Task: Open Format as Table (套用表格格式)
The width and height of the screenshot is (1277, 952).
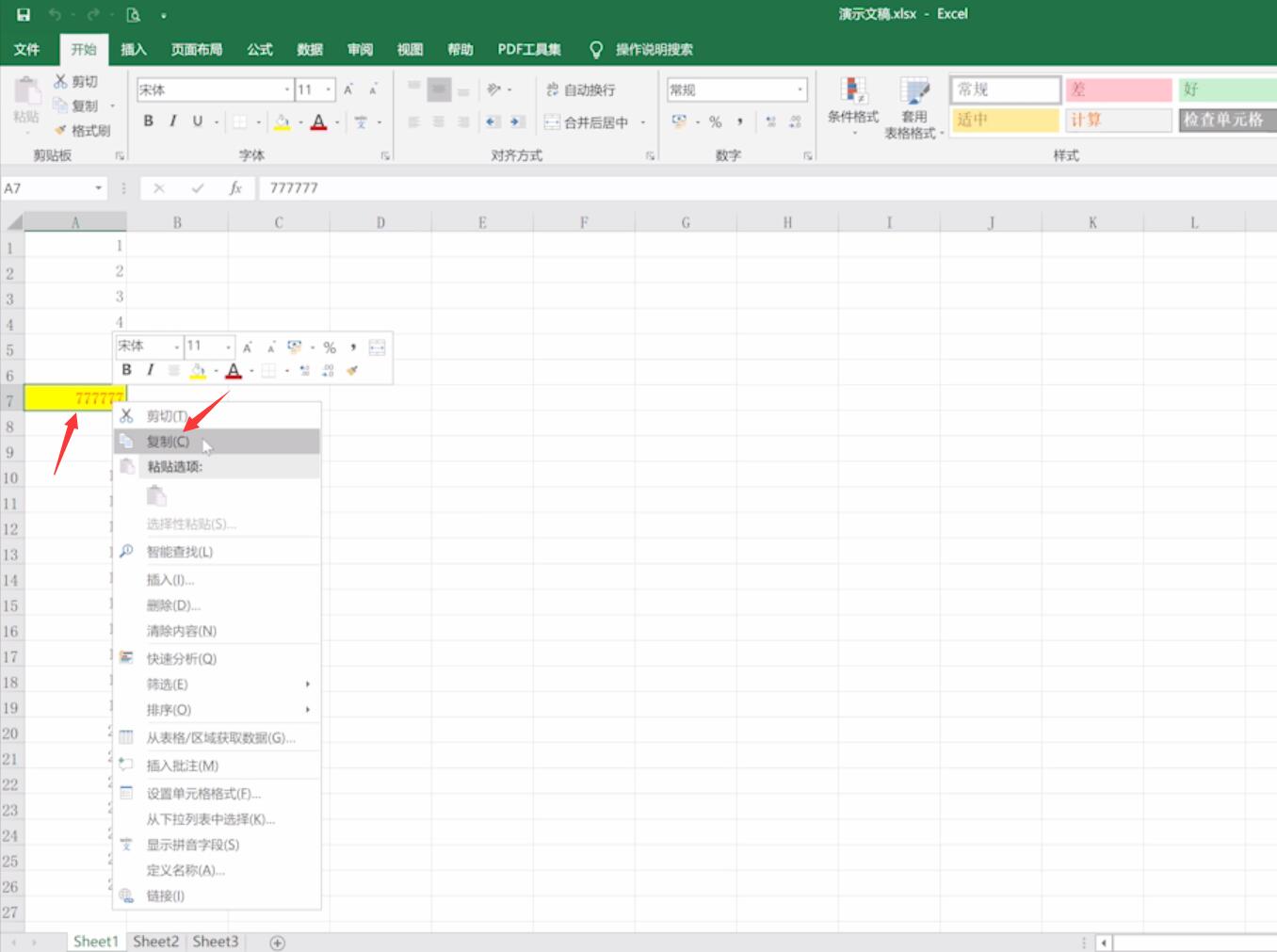Action: tap(913, 107)
